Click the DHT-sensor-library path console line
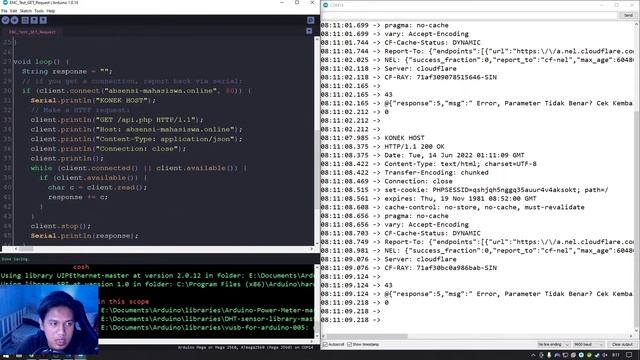 coord(207,319)
